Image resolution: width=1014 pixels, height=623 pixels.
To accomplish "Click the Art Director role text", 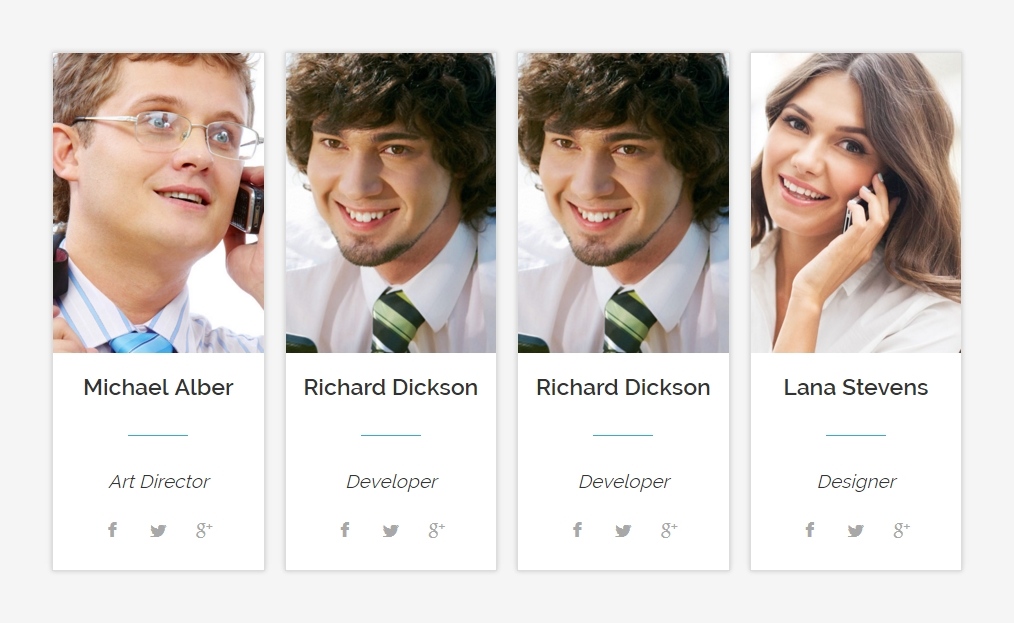I will 159,481.
